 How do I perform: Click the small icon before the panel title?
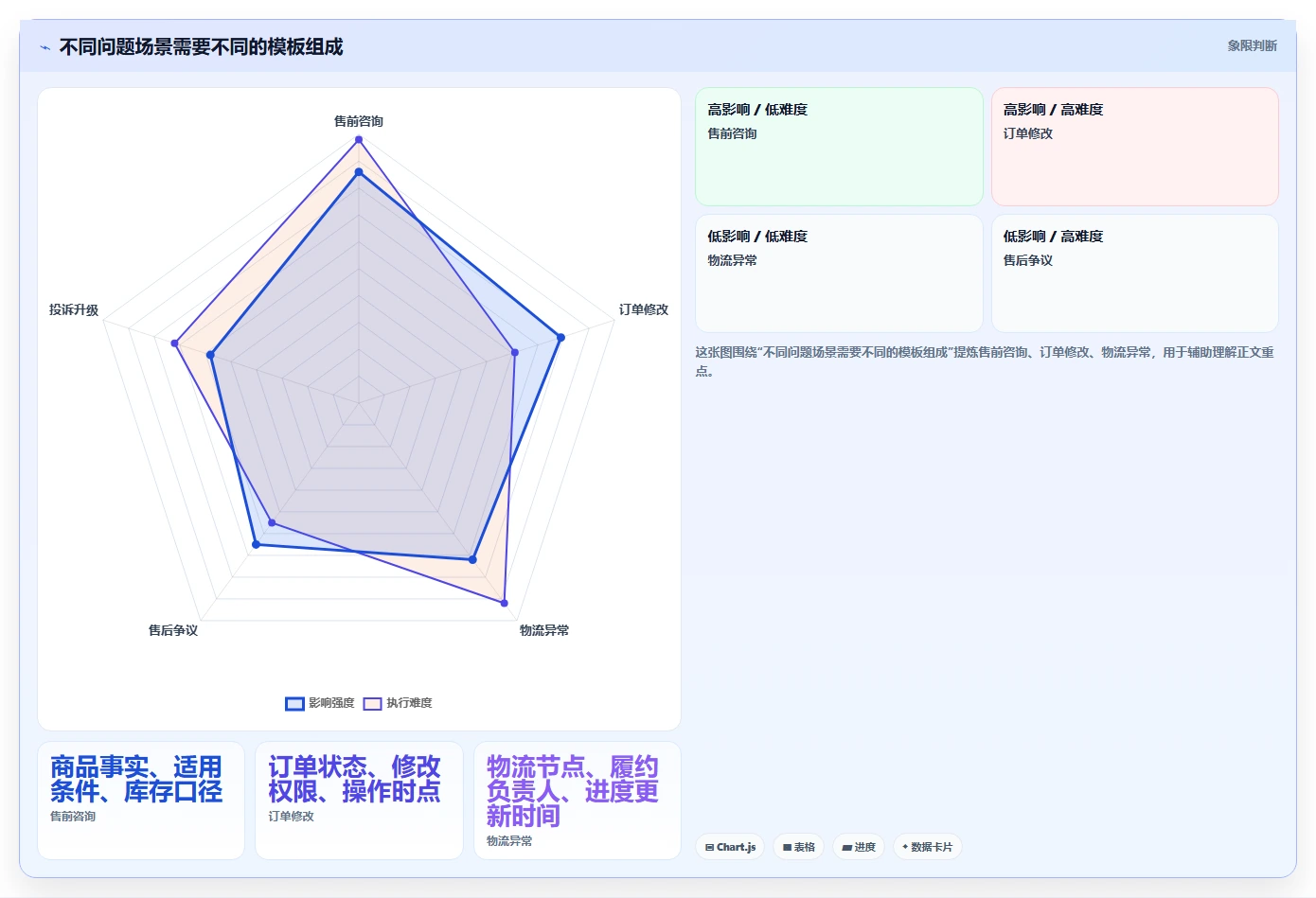click(x=44, y=47)
